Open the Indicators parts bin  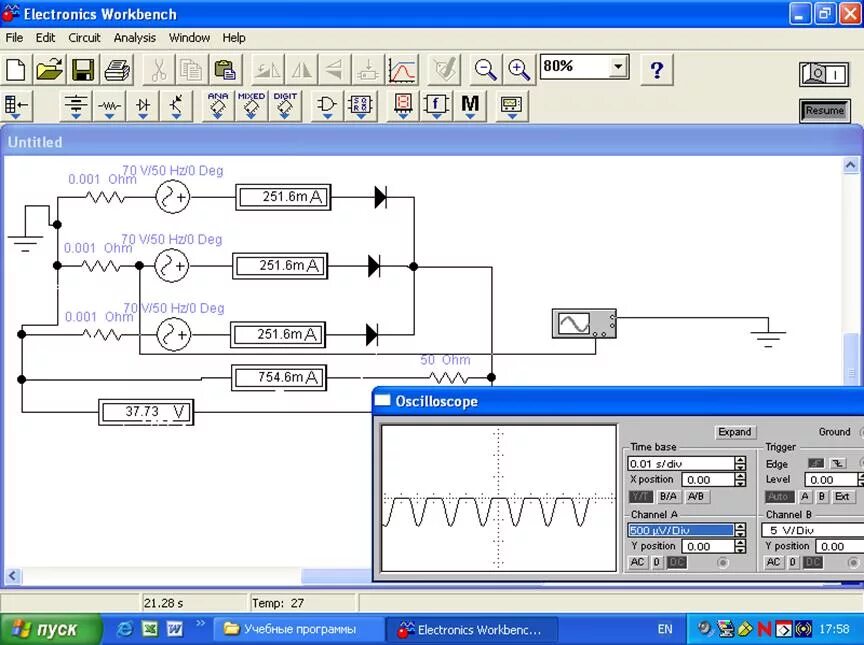coord(403,106)
